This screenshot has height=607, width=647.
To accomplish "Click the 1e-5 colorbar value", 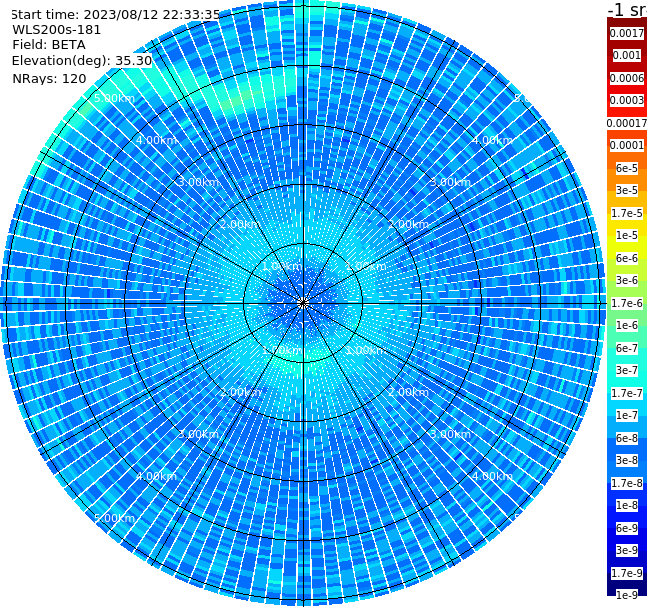I will (627, 235).
